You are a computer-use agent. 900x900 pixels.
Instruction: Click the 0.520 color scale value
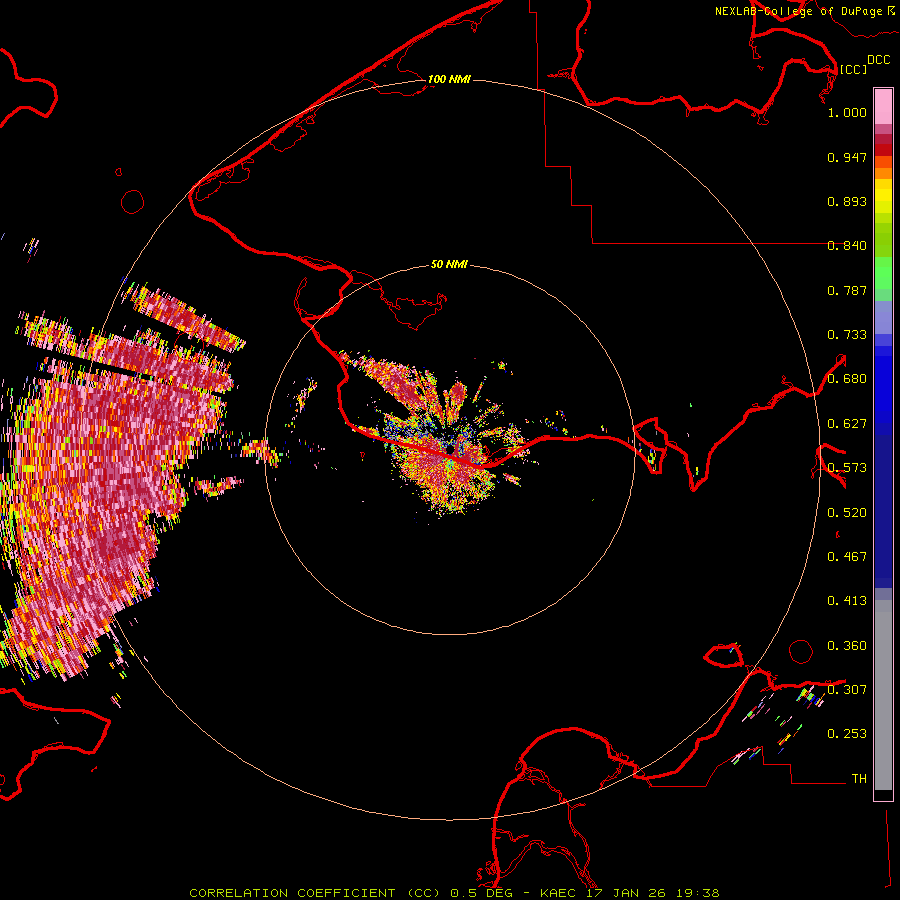pyautogui.click(x=847, y=513)
